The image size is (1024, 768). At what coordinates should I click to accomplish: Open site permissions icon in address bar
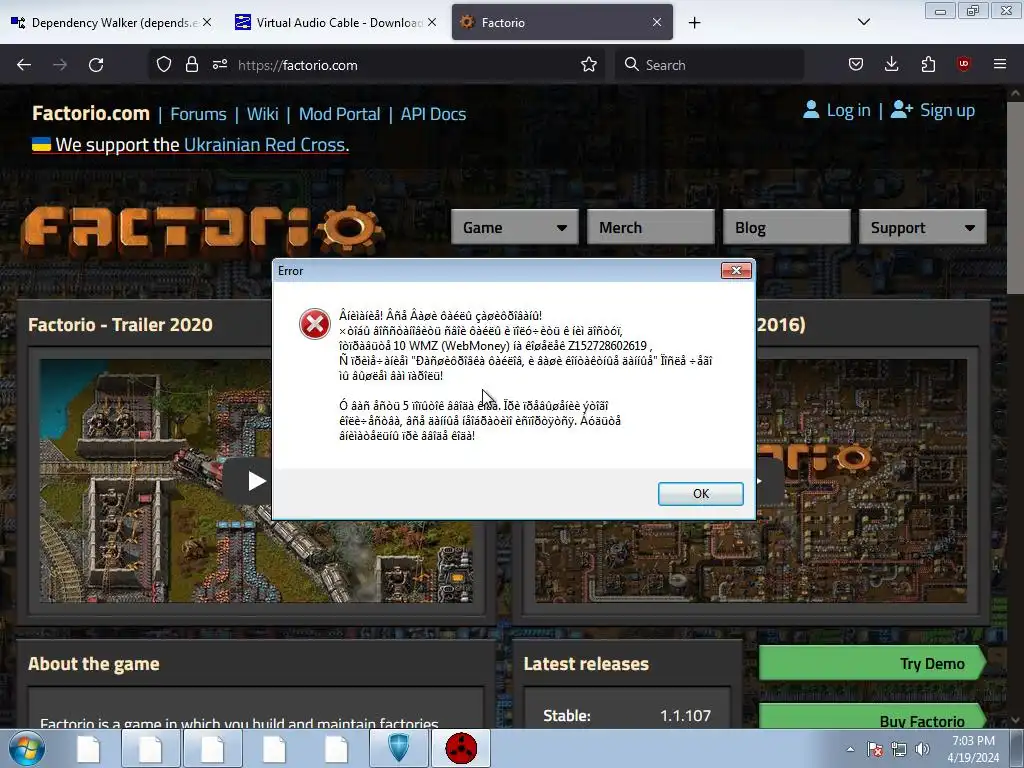point(219,64)
